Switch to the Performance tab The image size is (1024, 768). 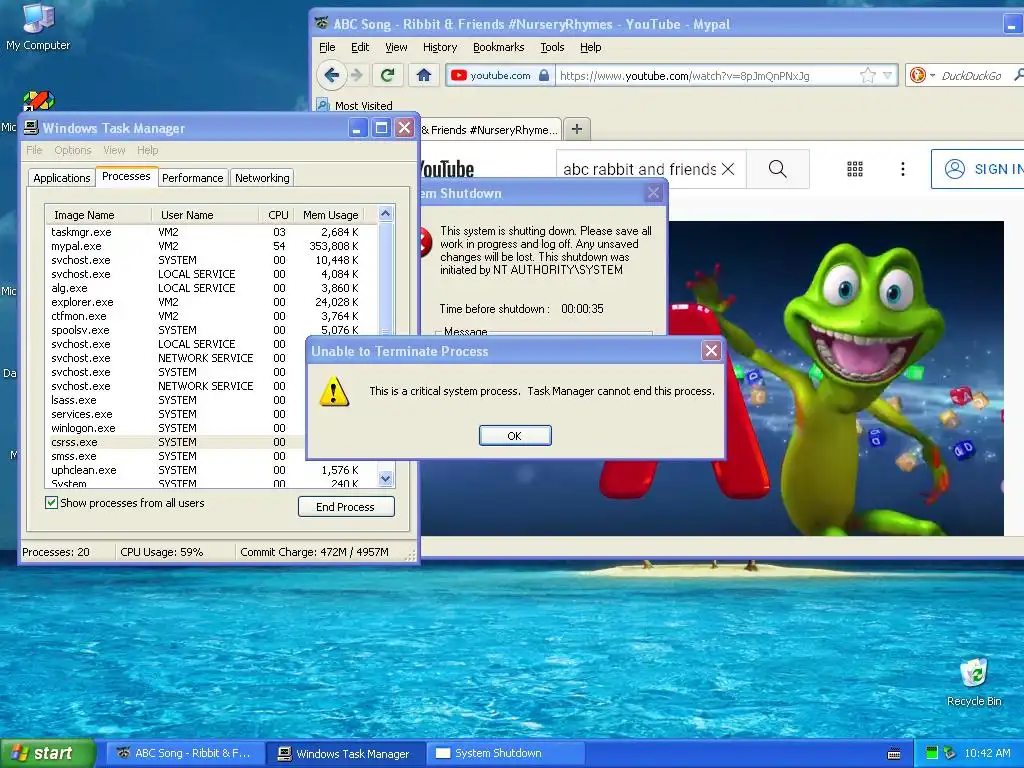tap(192, 178)
